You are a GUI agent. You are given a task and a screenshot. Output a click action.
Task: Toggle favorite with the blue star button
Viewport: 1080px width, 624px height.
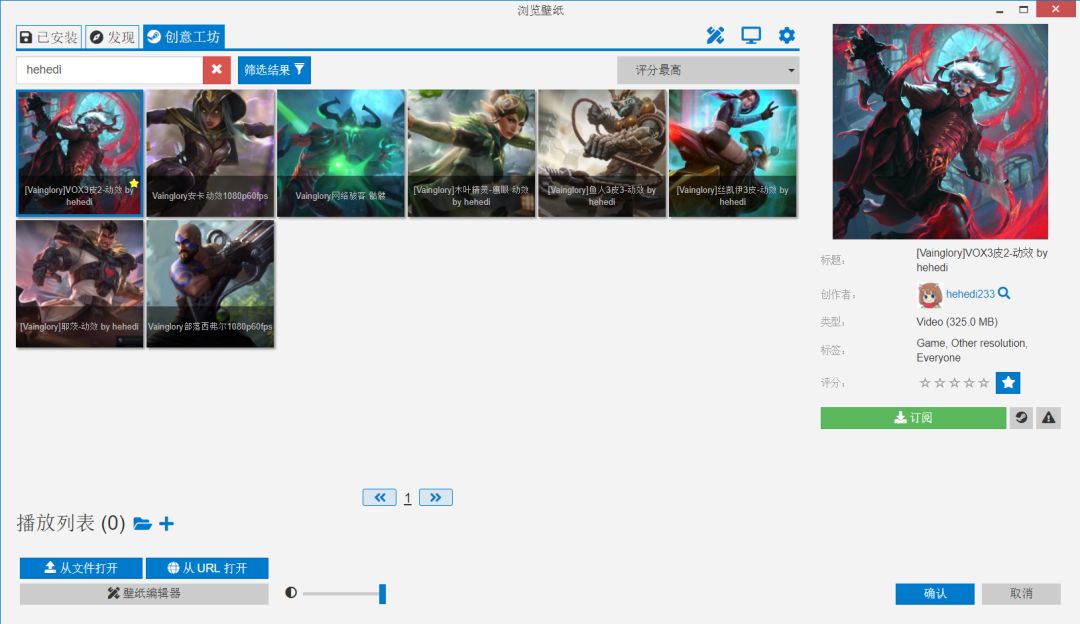click(x=1008, y=383)
